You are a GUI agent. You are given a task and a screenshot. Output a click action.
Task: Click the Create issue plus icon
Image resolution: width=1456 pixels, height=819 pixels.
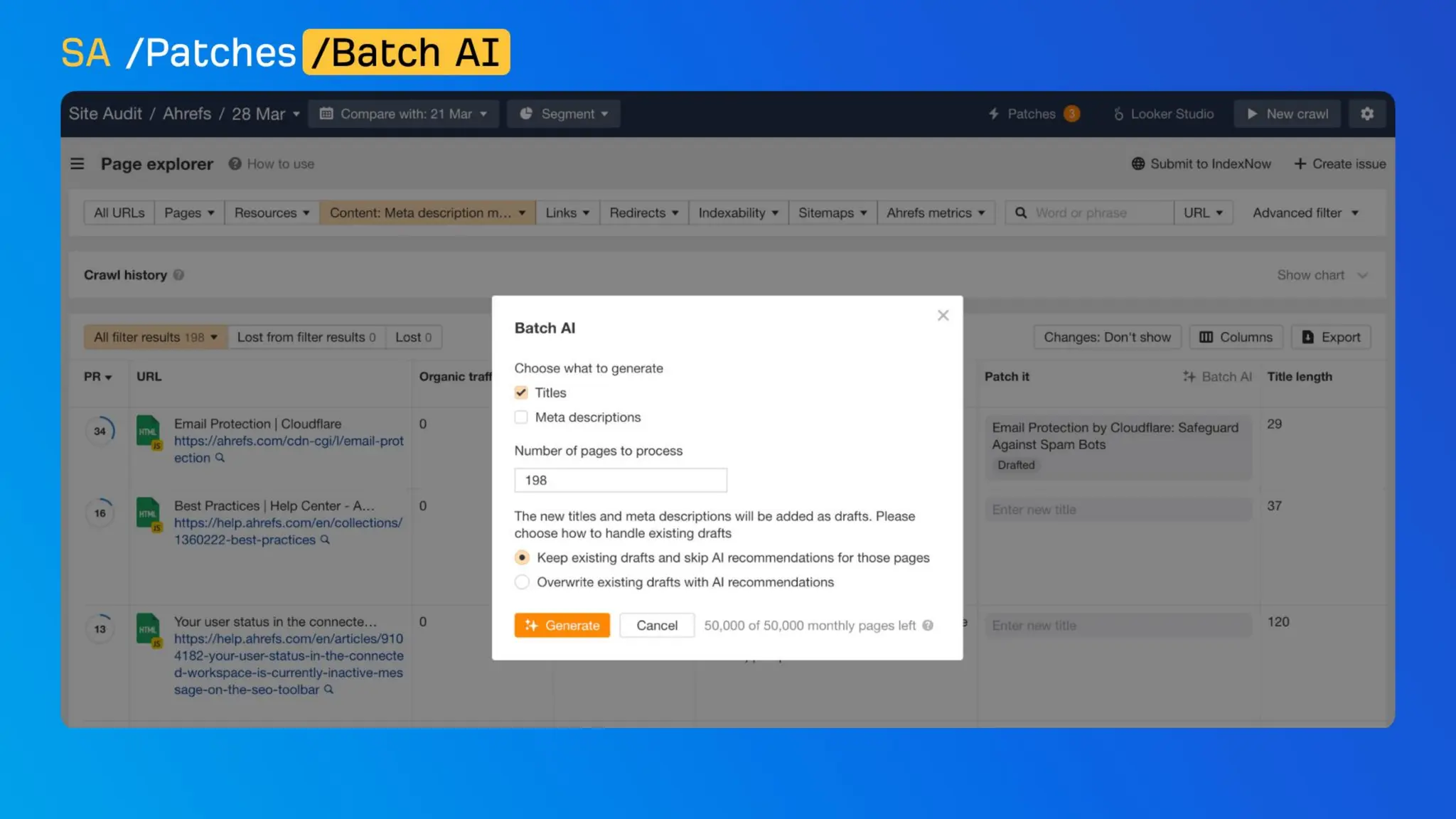coord(1300,164)
